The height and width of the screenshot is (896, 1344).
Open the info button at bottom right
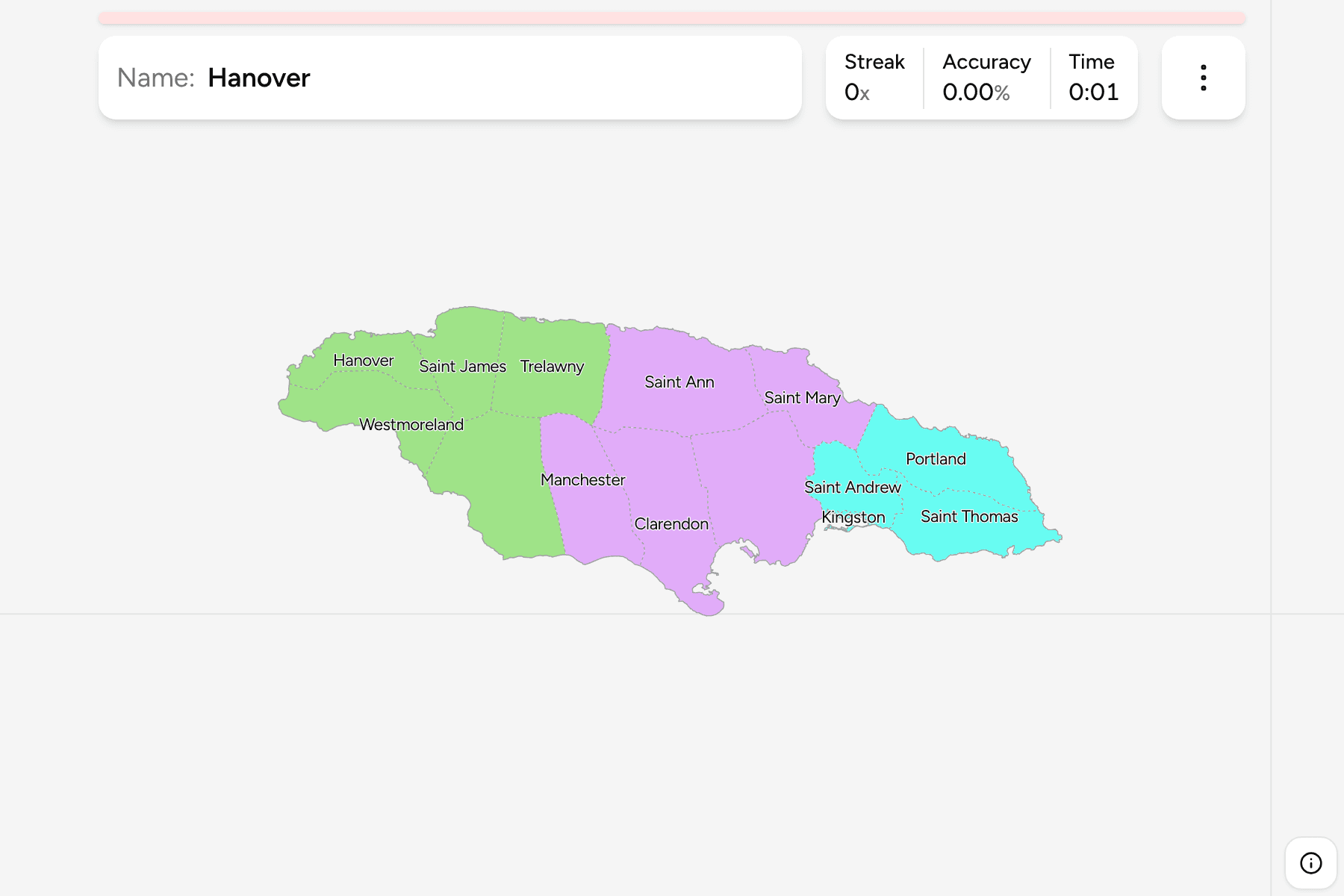tap(1310, 863)
